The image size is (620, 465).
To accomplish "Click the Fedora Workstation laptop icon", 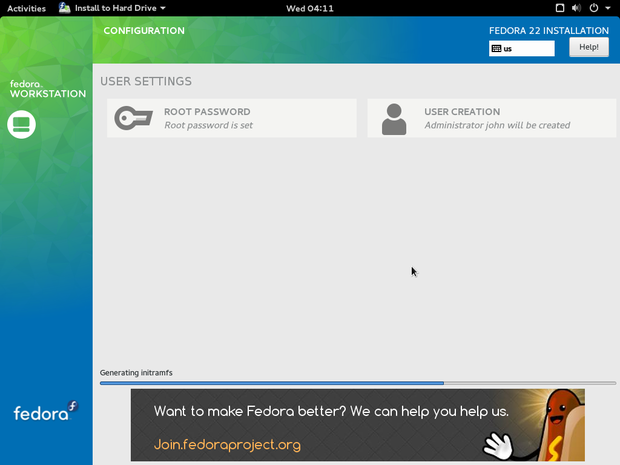I will 21,125.
